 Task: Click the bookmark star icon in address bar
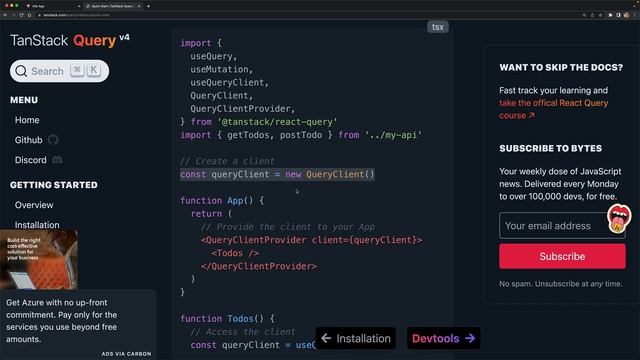pyautogui.click(x=600, y=15)
